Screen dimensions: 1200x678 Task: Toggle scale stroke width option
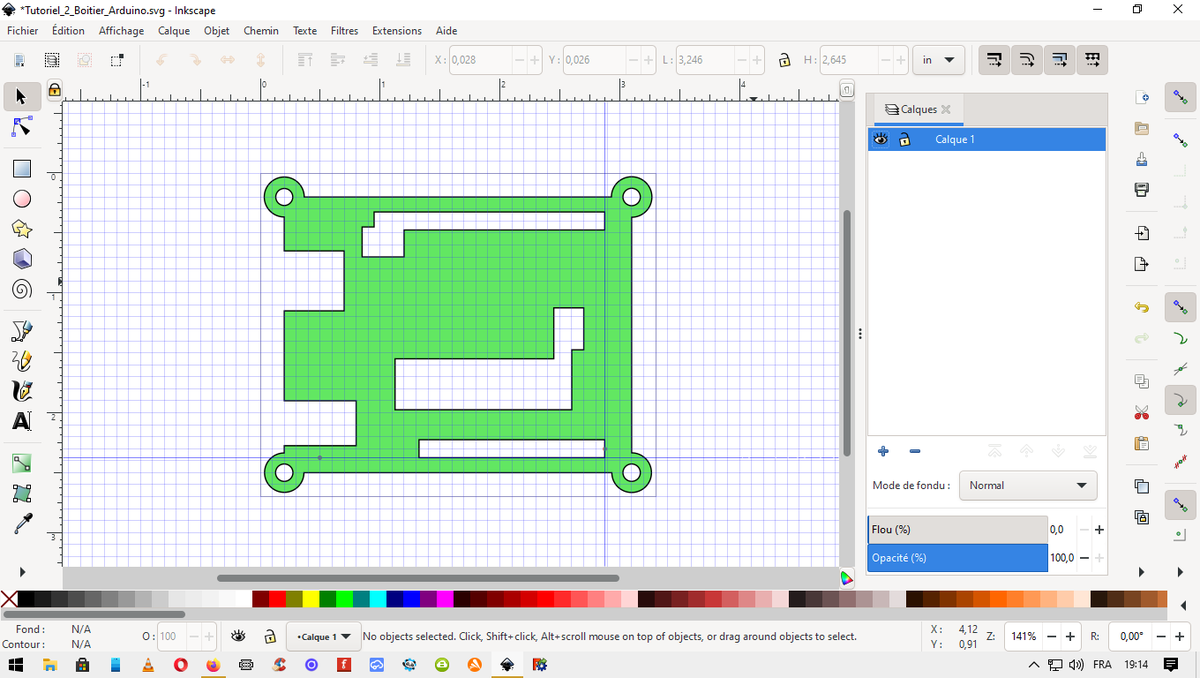coord(996,60)
